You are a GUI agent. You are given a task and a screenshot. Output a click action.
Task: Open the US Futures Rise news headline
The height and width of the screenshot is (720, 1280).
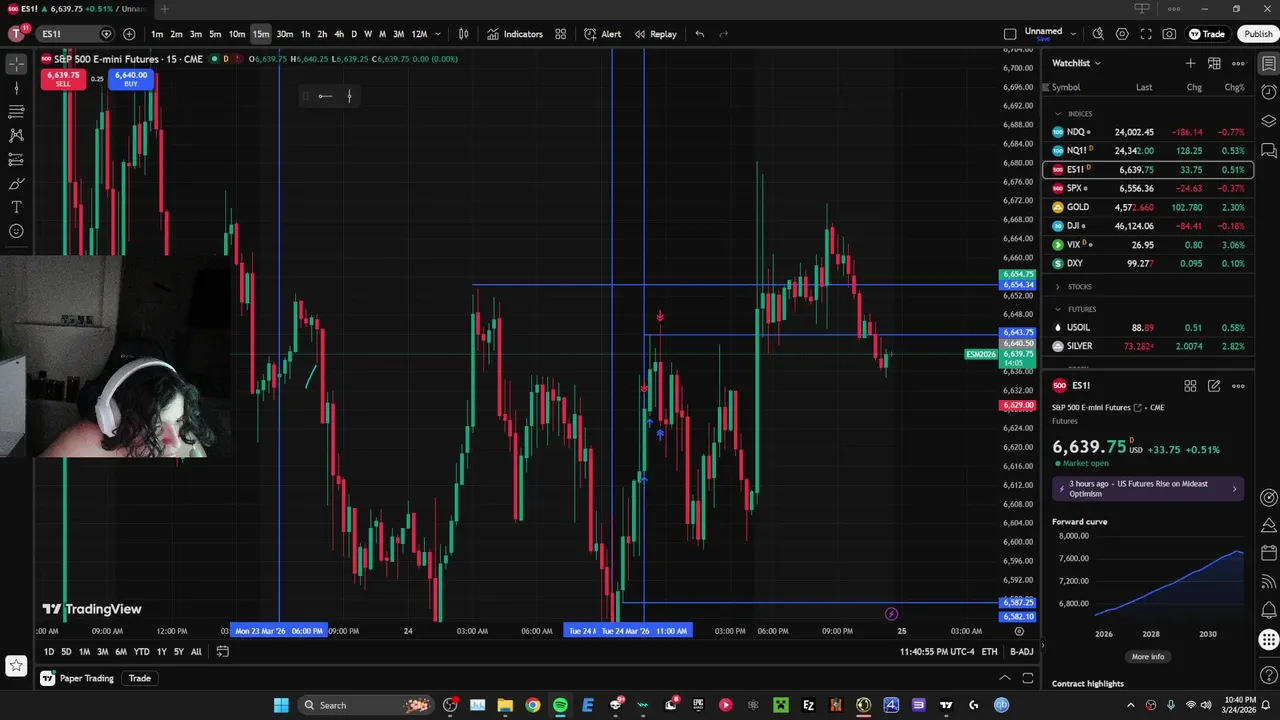(1148, 489)
